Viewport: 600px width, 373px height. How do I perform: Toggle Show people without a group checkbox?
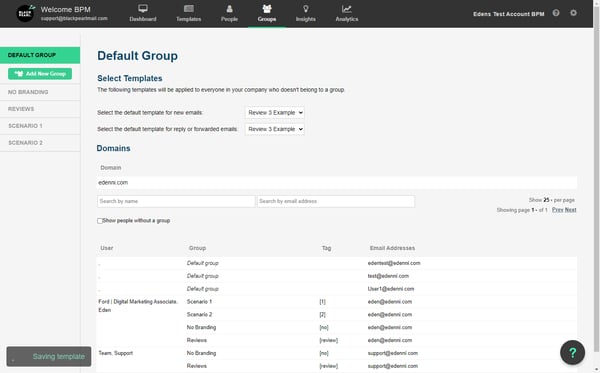100,221
